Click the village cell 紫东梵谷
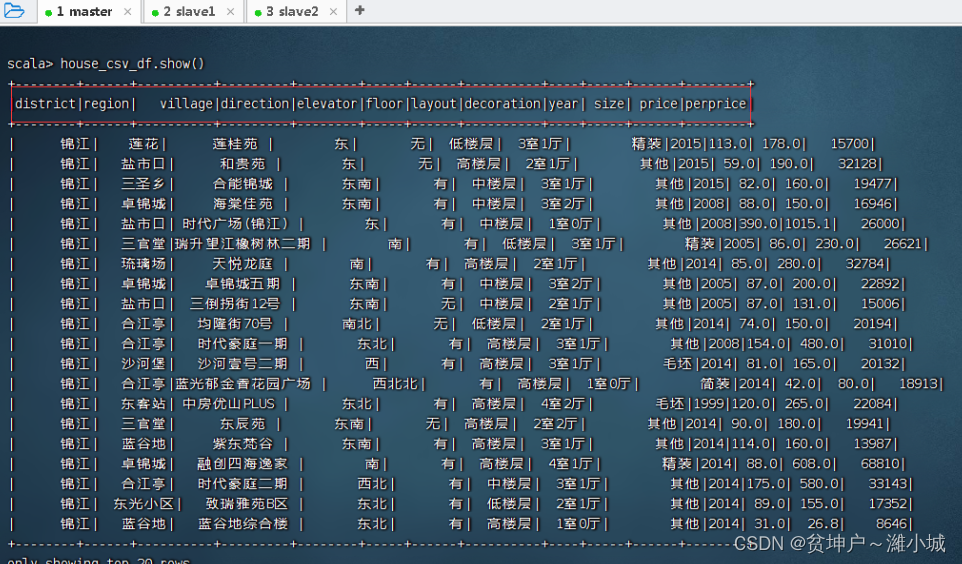This screenshot has height=564, width=962. (242, 444)
